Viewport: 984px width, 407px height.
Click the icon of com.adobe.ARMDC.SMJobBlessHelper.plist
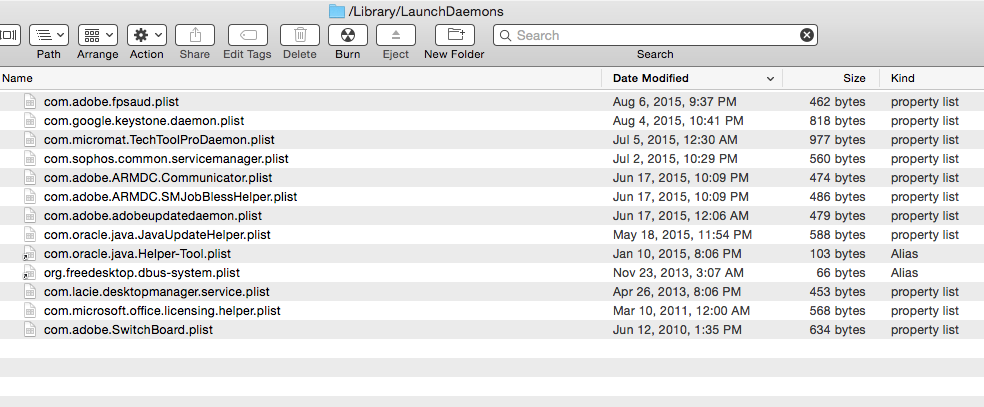(29, 196)
